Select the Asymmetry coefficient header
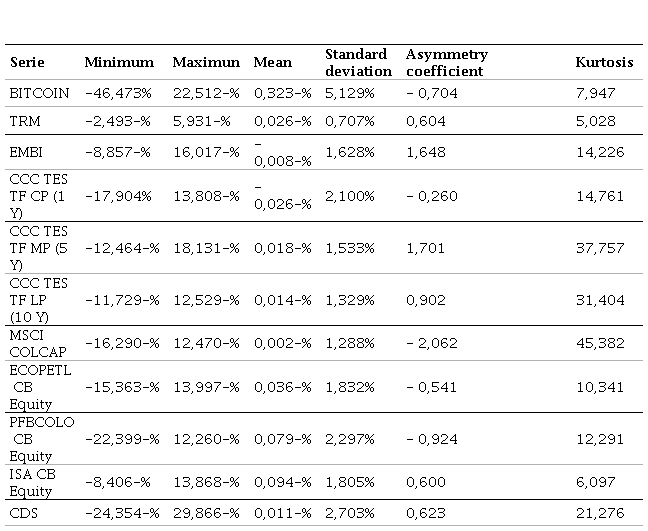 click(447, 62)
